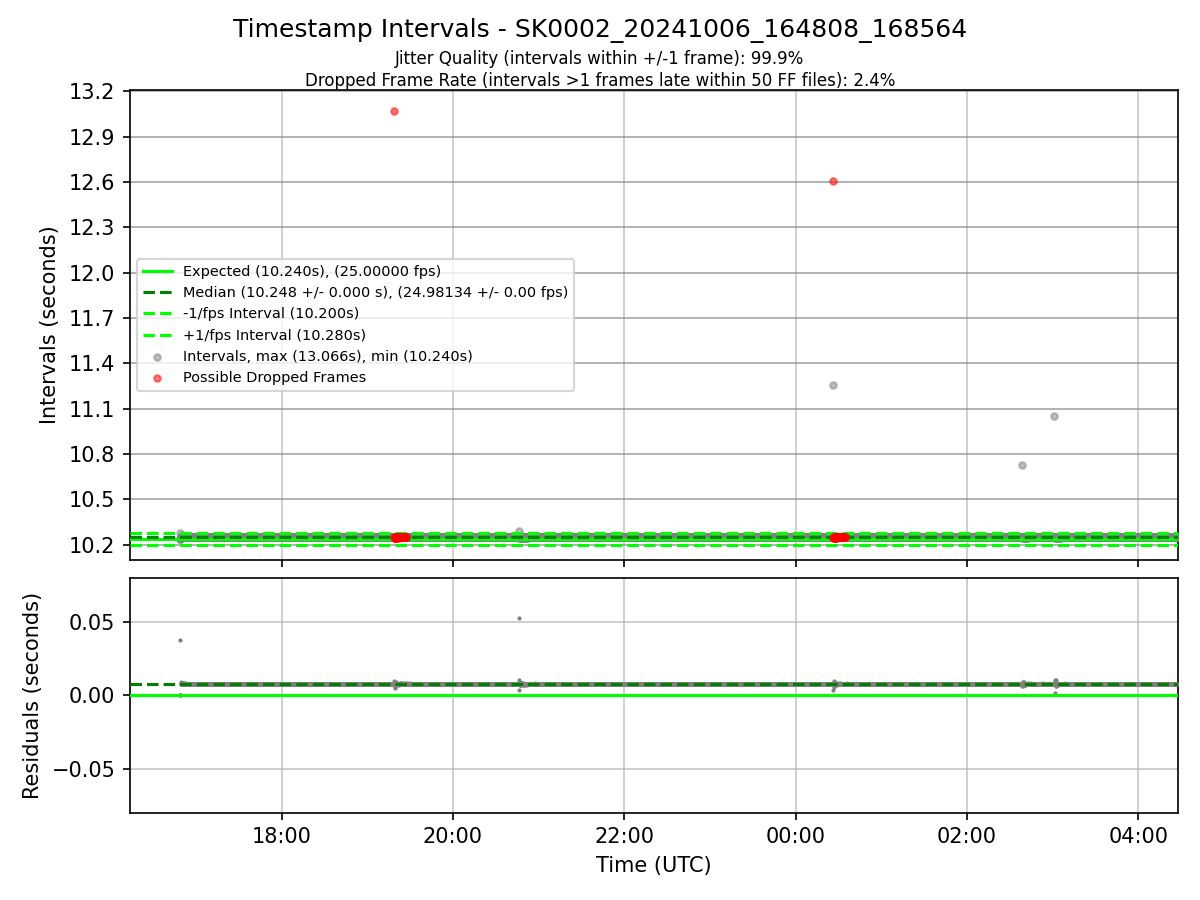Click the red cluster on baseline near 00:30

[839, 538]
